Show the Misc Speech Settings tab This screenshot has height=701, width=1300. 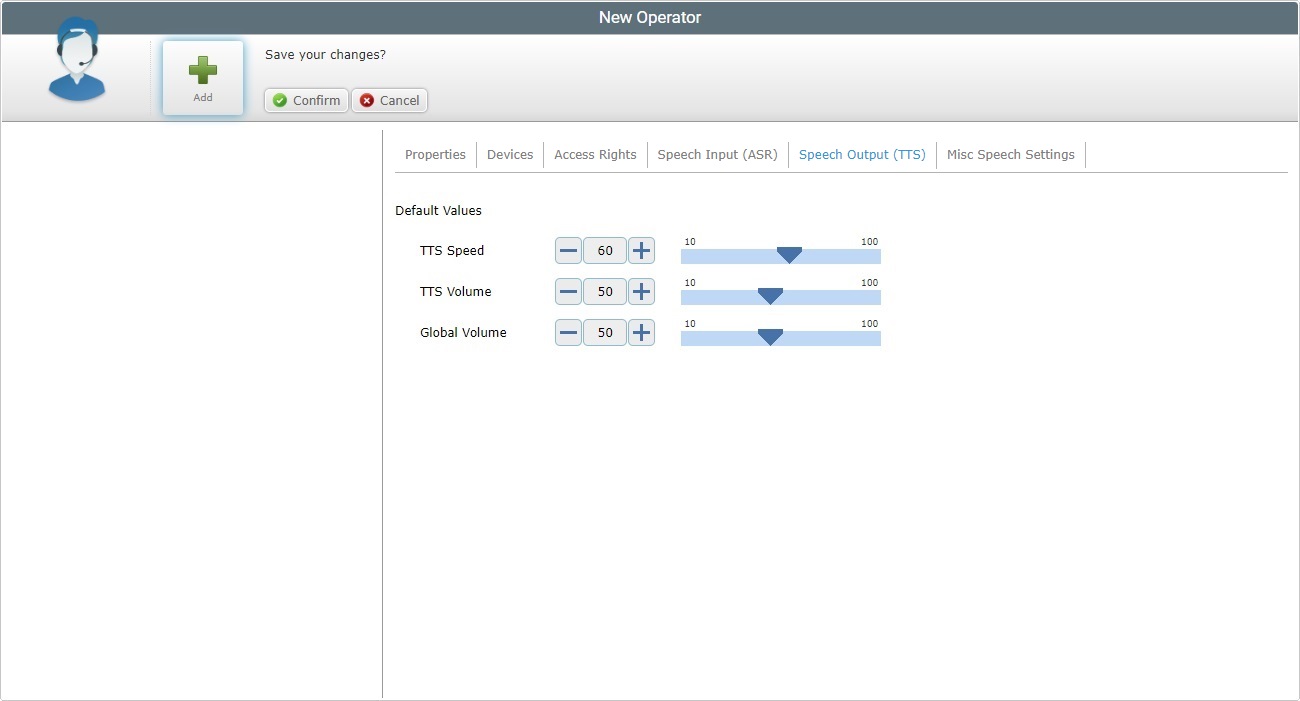pos(1010,155)
